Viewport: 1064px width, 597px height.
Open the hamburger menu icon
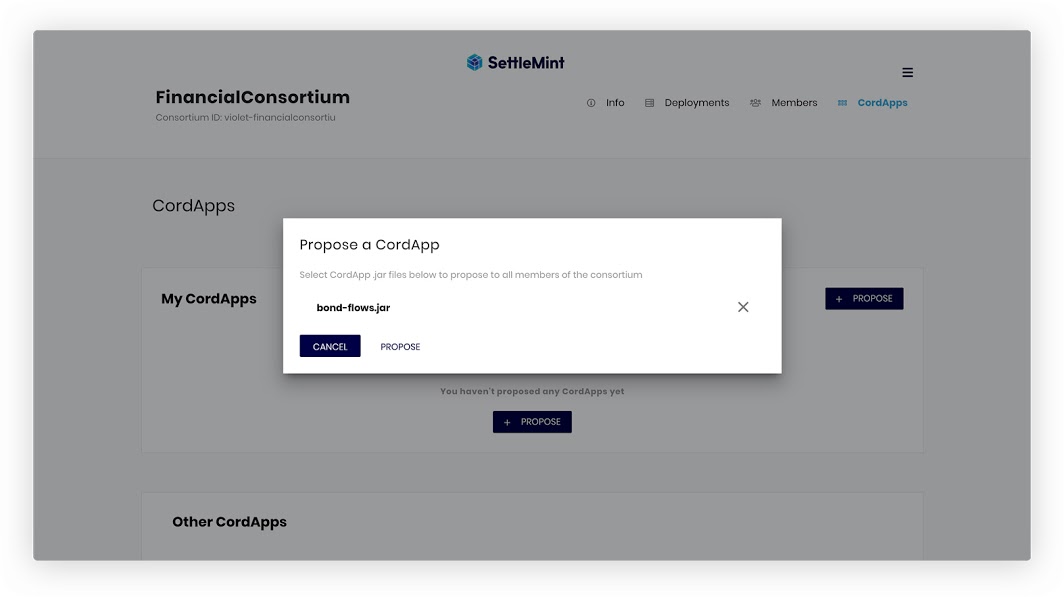[907, 73]
